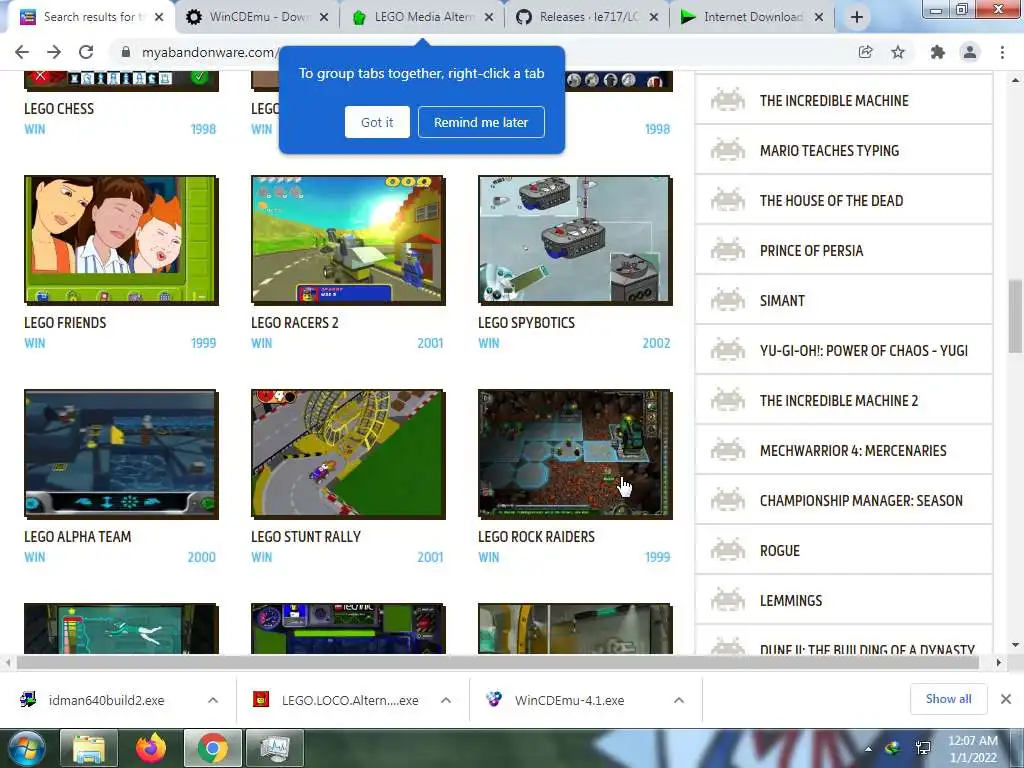The image size is (1024, 768).
Task: Click the idman640build2.exe file icon
Action: point(28,699)
